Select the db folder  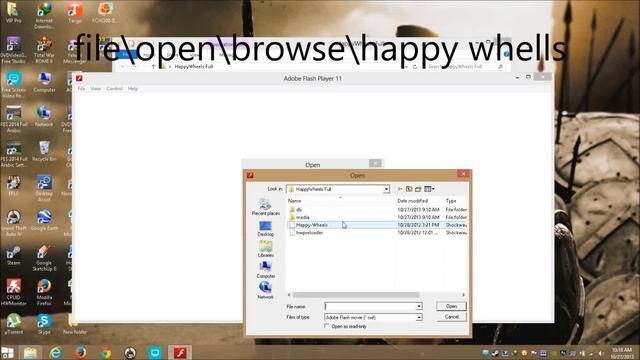pyautogui.click(x=299, y=209)
